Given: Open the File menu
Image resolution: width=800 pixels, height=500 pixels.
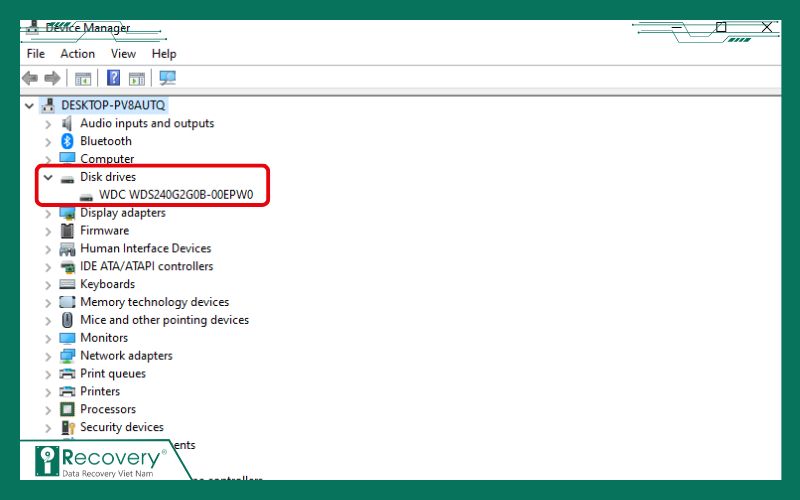Looking at the screenshot, I should (36, 54).
